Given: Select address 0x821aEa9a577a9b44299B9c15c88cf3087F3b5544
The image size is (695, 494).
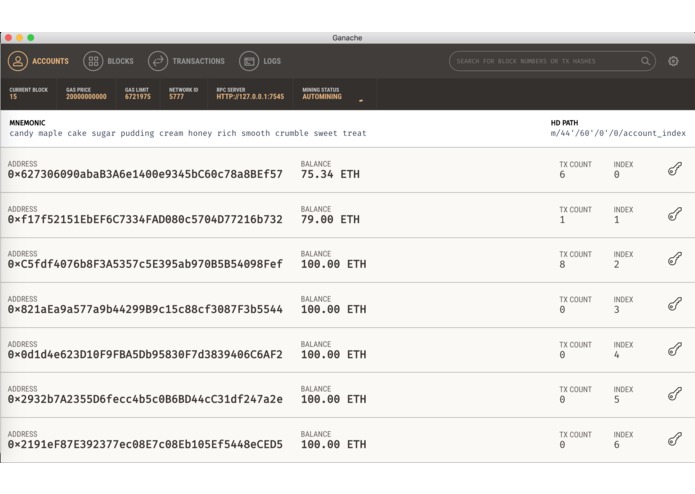Looking at the screenshot, I should pyautogui.click(x=145, y=310).
